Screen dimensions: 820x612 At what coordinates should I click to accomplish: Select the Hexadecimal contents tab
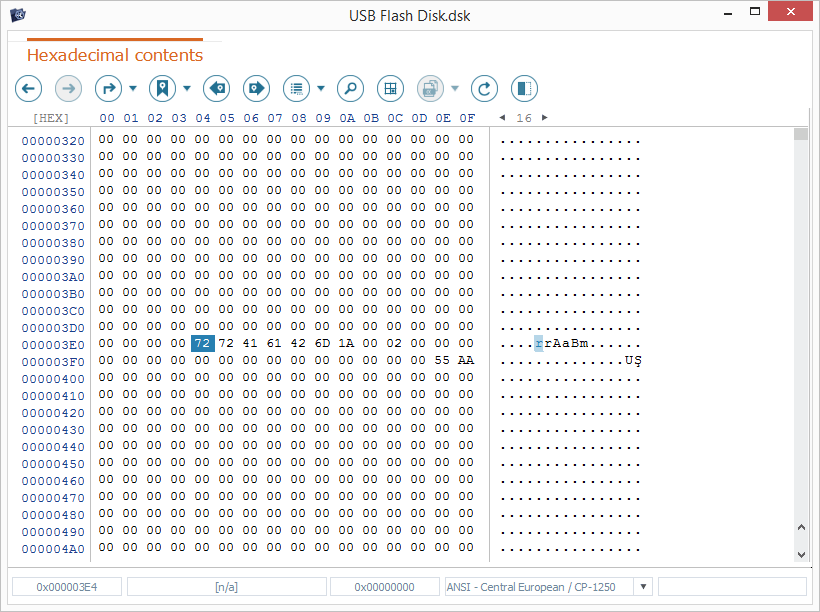(x=115, y=55)
